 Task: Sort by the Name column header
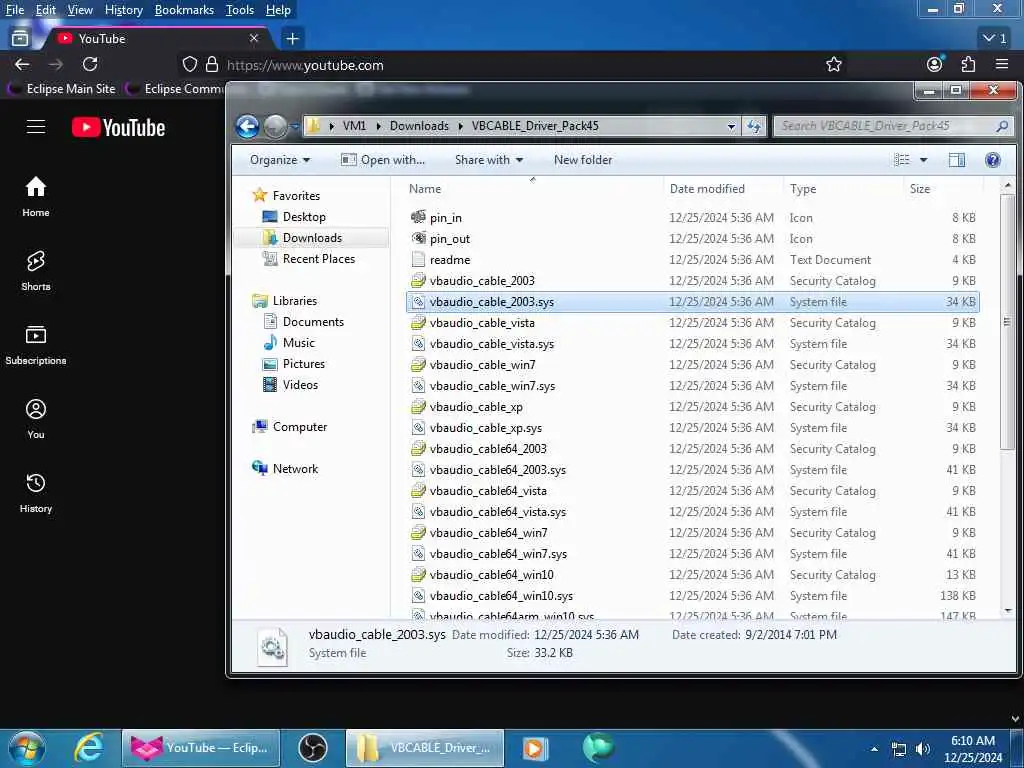click(424, 189)
